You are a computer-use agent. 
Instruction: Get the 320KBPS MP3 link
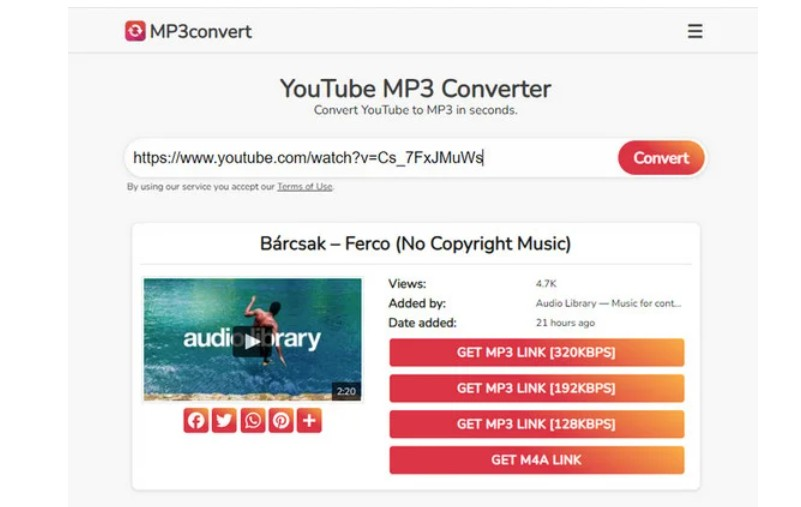click(x=536, y=352)
